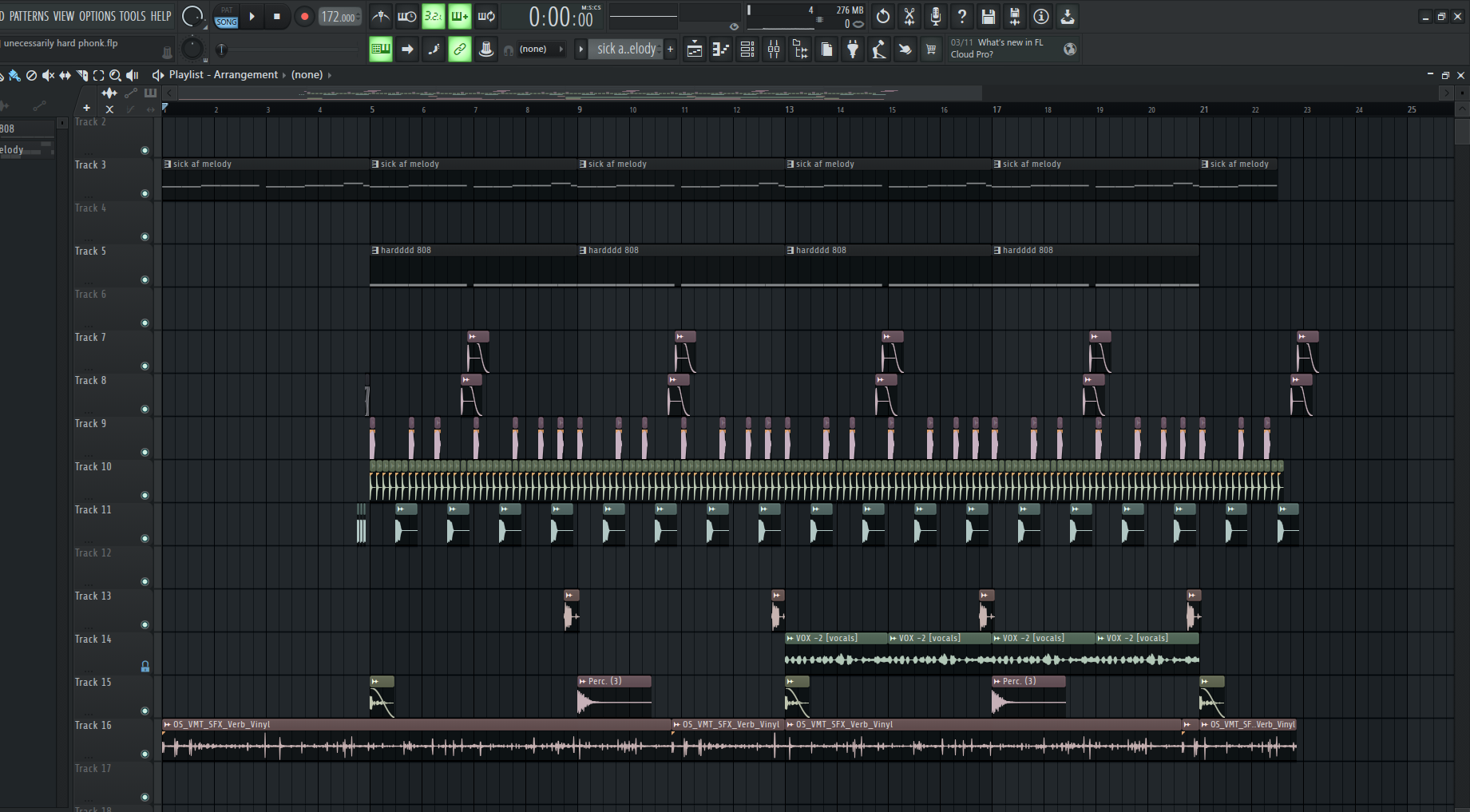Save the project with the floppy icon

click(x=989, y=16)
